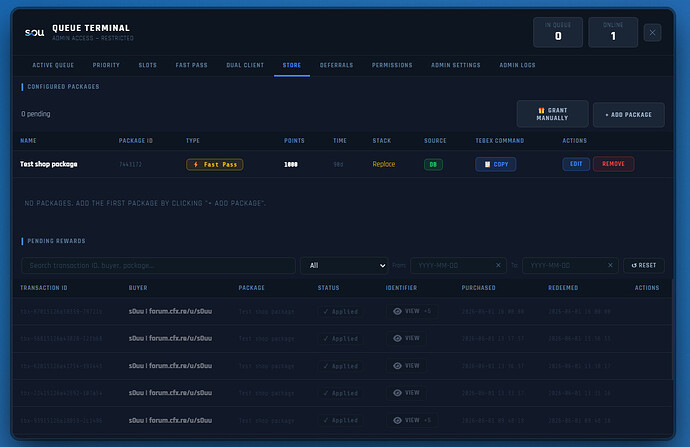Clear the From date with its X icon
The width and height of the screenshot is (690, 447).
[x=498, y=265]
